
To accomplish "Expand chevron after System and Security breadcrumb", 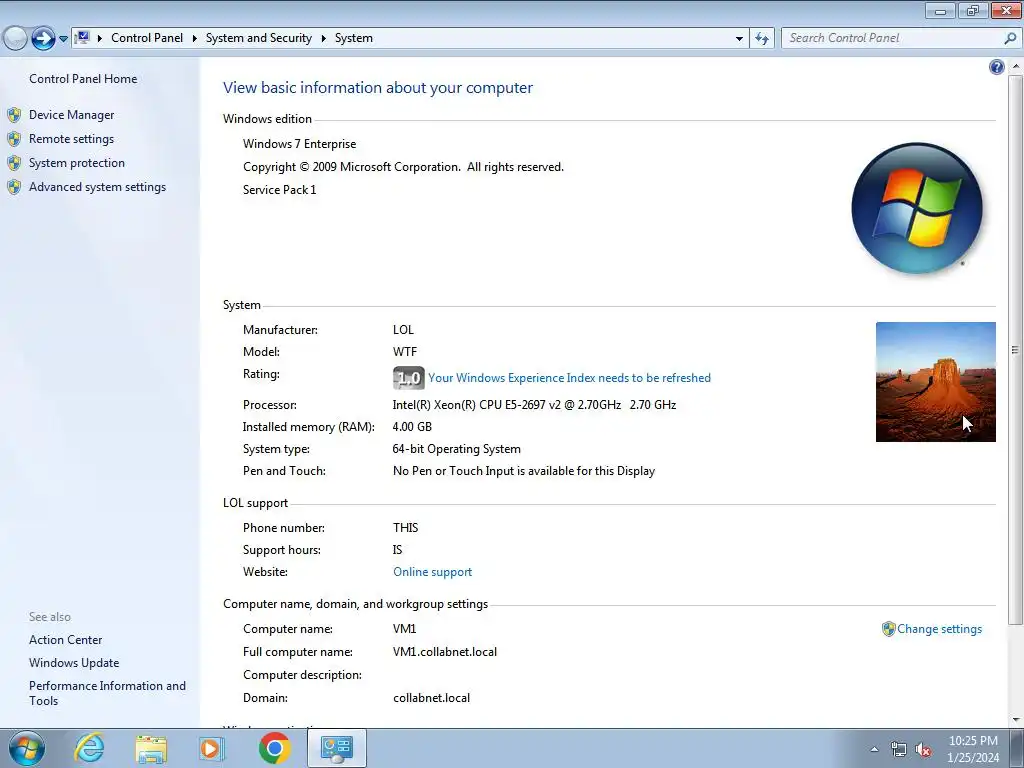I will 323,38.
